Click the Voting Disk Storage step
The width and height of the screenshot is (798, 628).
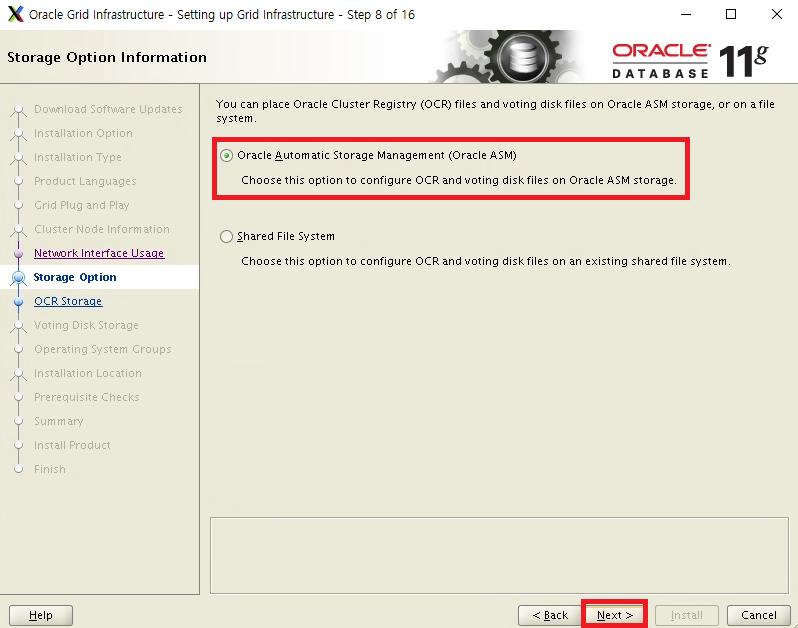tap(86, 325)
